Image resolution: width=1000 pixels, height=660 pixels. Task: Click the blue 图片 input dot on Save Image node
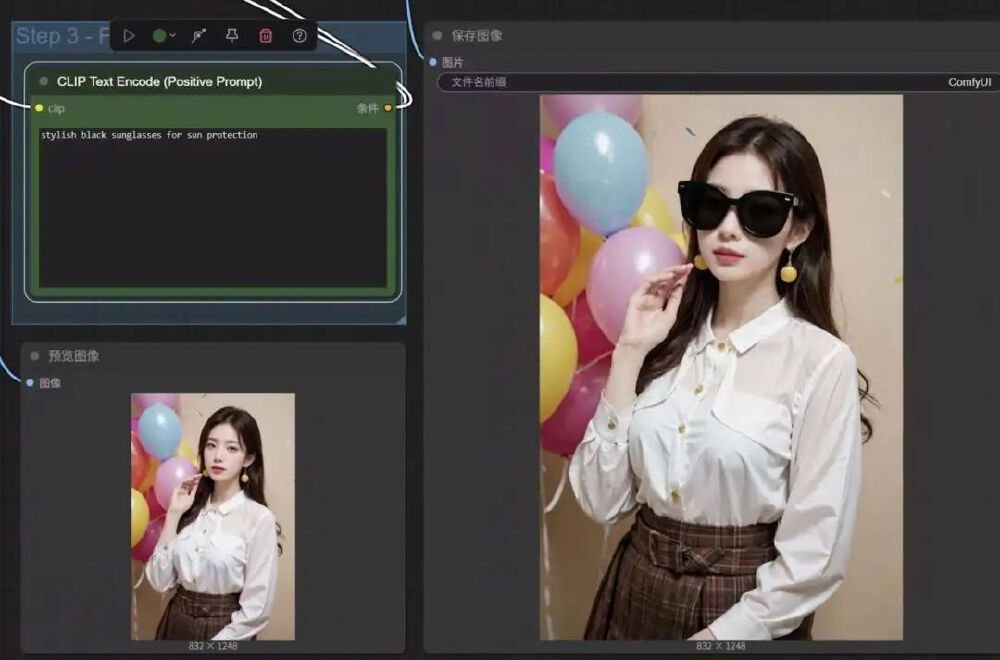pos(431,62)
